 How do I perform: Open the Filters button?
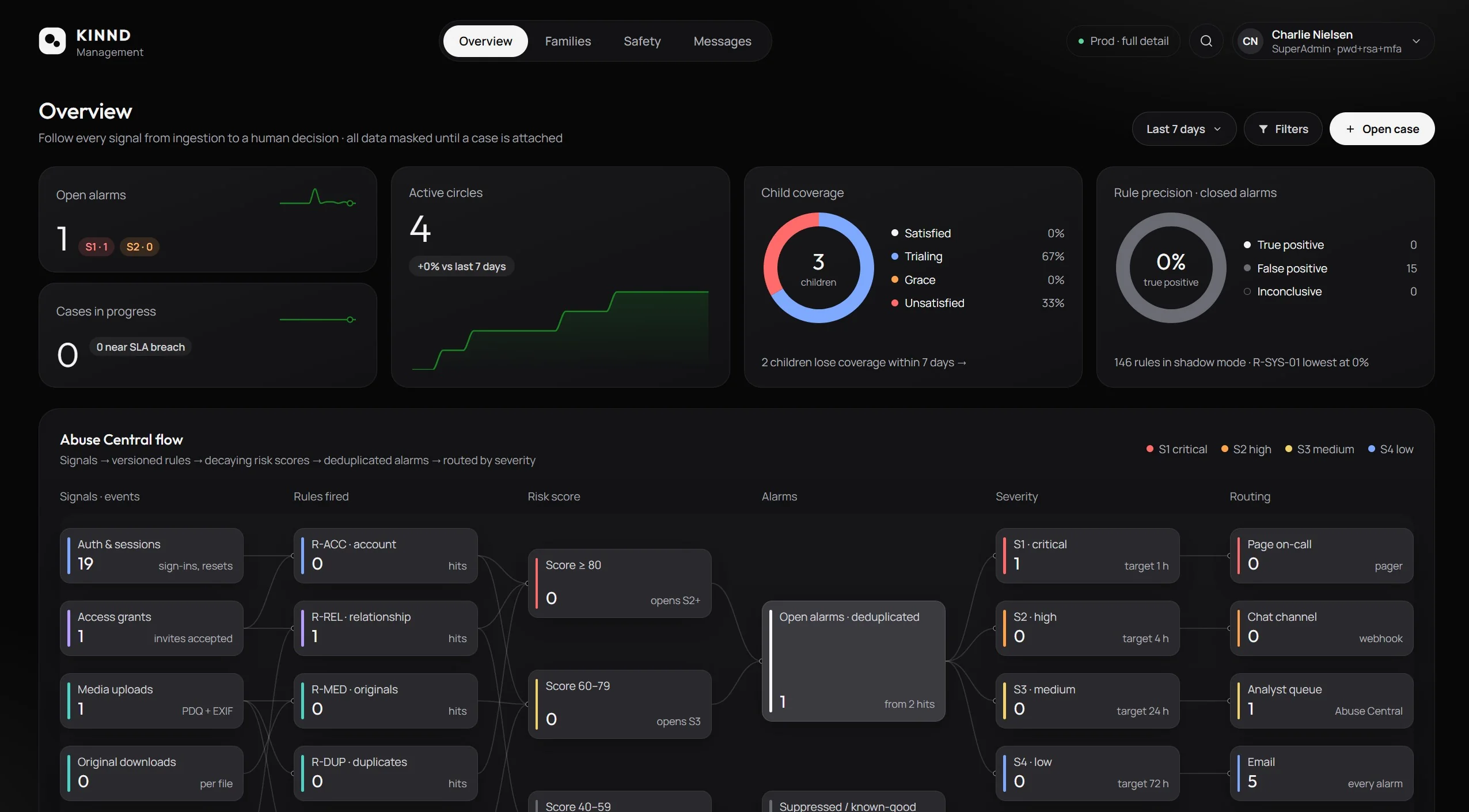tap(1283, 129)
